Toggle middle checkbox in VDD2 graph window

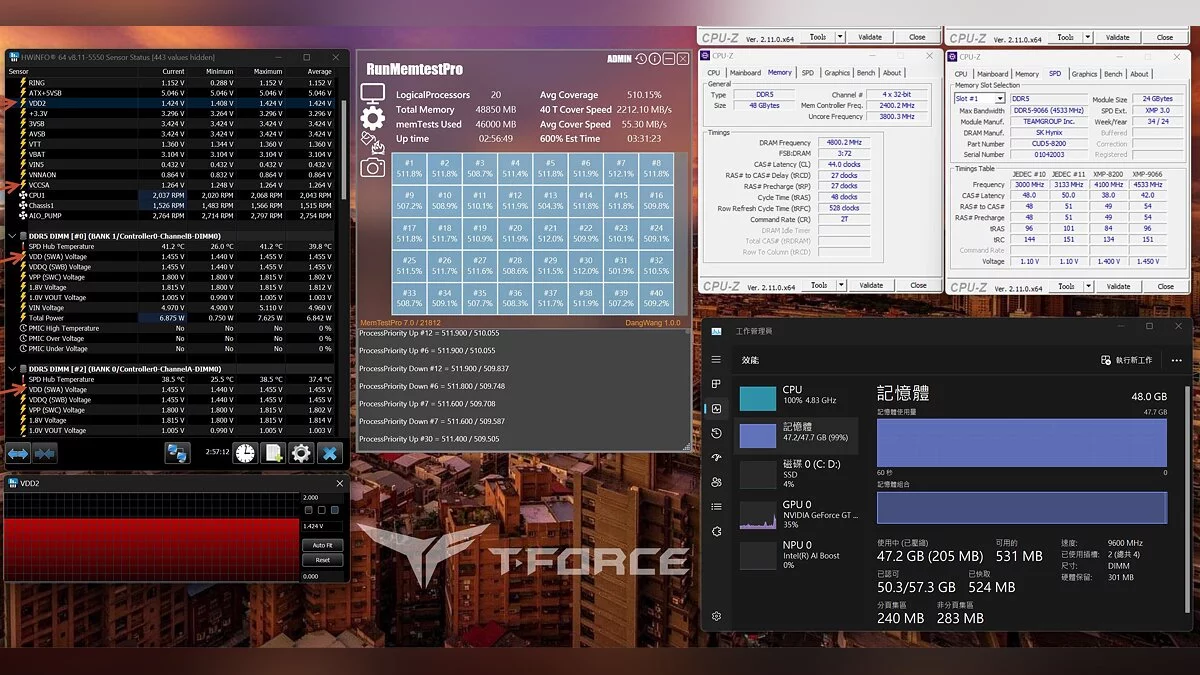point(323,510)
